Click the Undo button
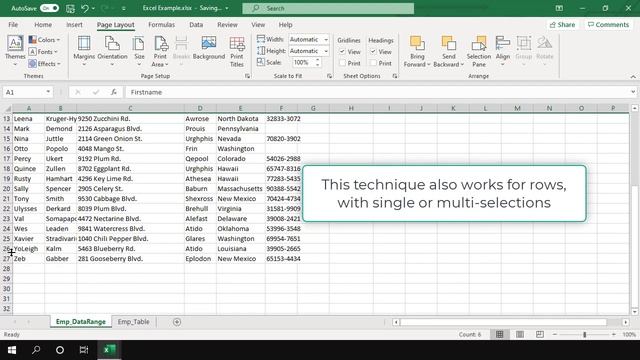The image size is (640, 360). tap(85, 8)
